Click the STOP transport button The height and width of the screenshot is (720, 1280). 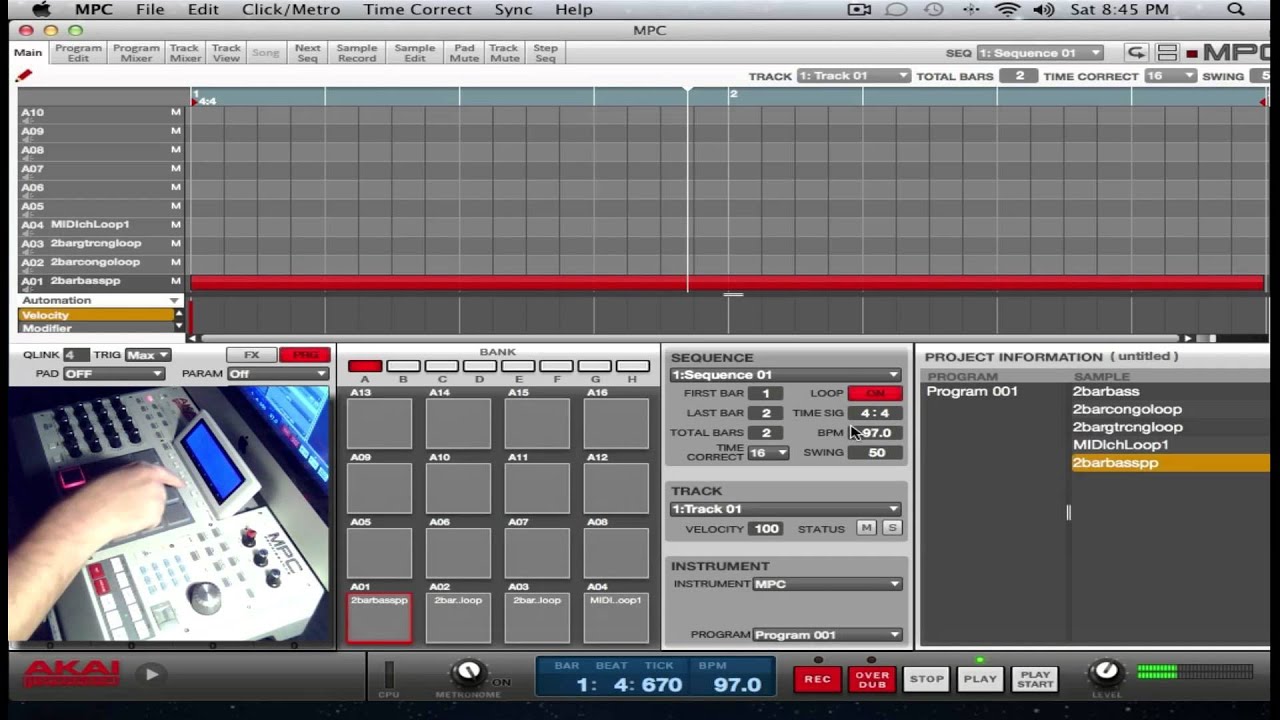click(926, 679)
